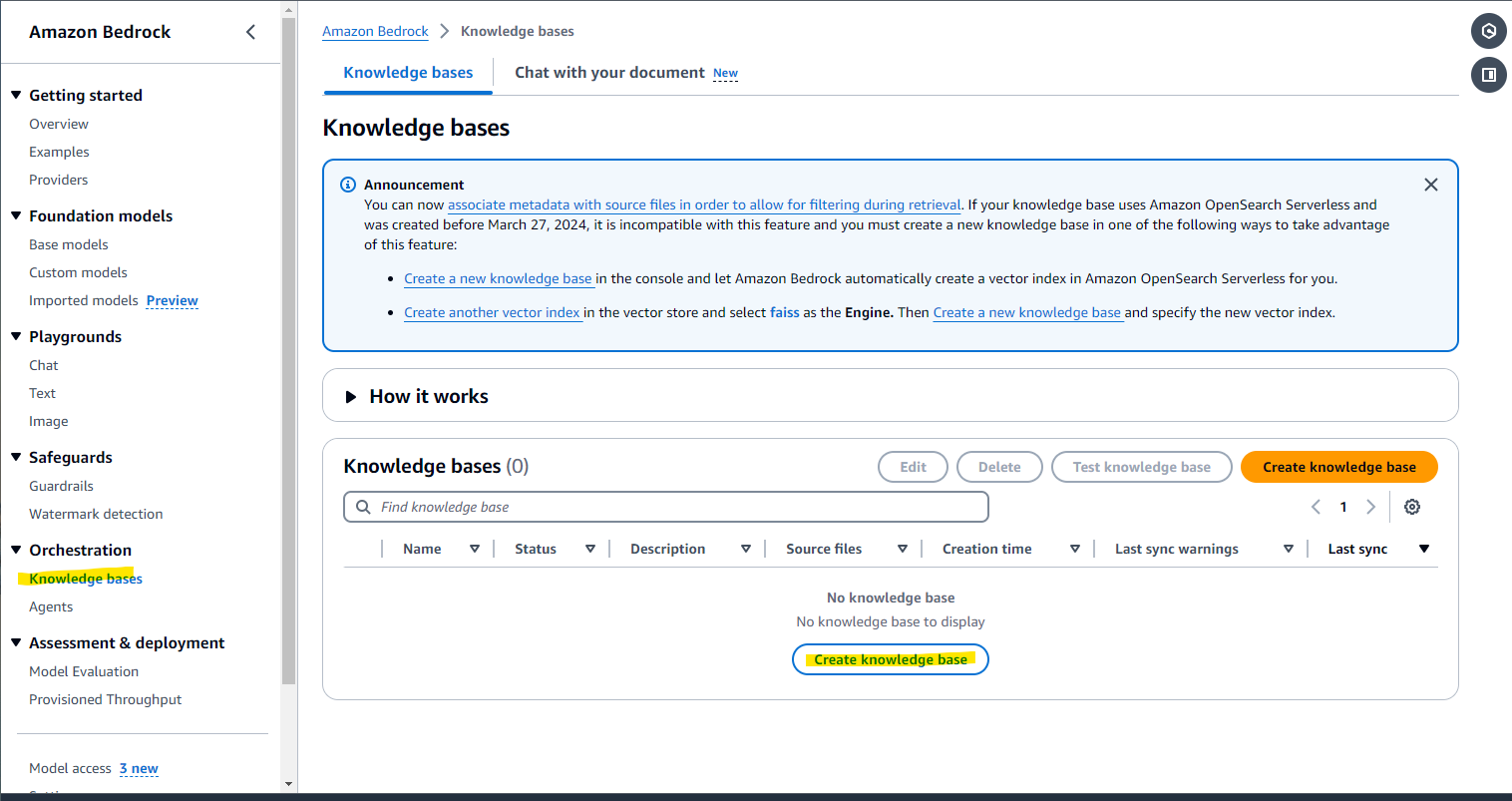Click the search magnifier in the find field
1512x801 pixels.
pos(362,507)
